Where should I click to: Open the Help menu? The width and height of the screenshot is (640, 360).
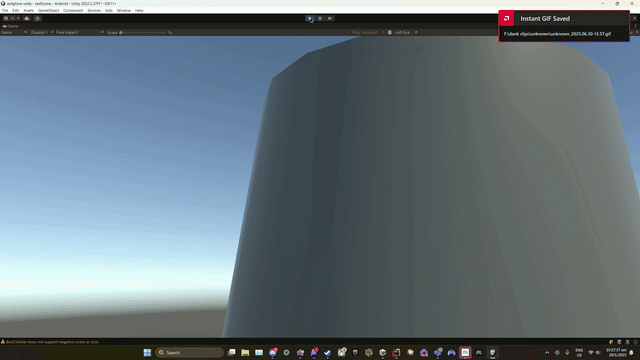[x=139, y=10]
